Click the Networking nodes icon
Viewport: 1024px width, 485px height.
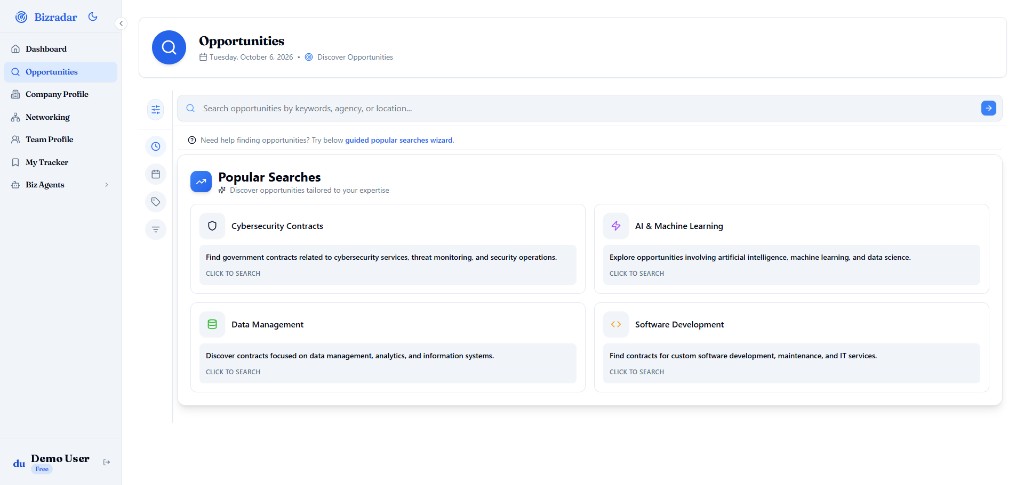tap(16, 117)
